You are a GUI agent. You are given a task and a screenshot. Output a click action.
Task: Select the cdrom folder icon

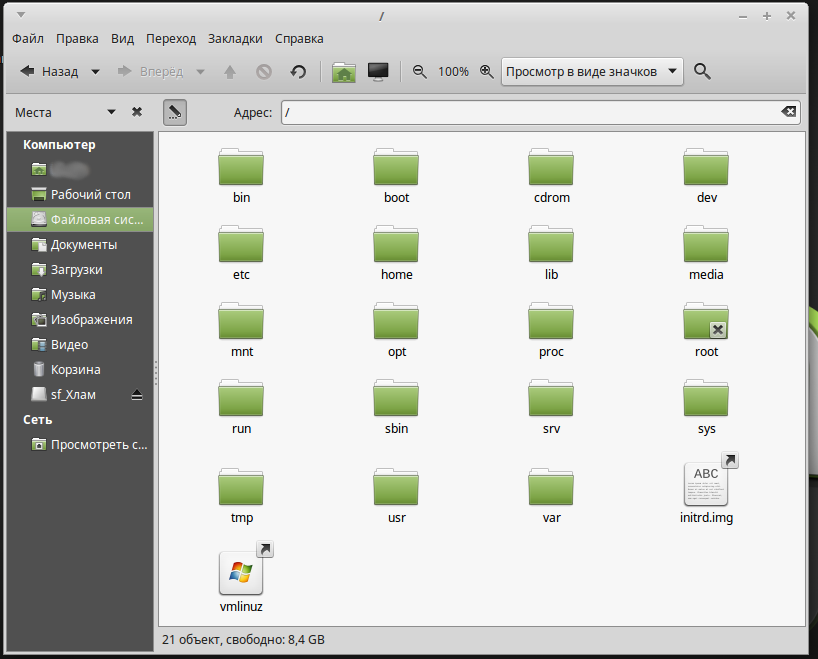click(x=551, y=167)
